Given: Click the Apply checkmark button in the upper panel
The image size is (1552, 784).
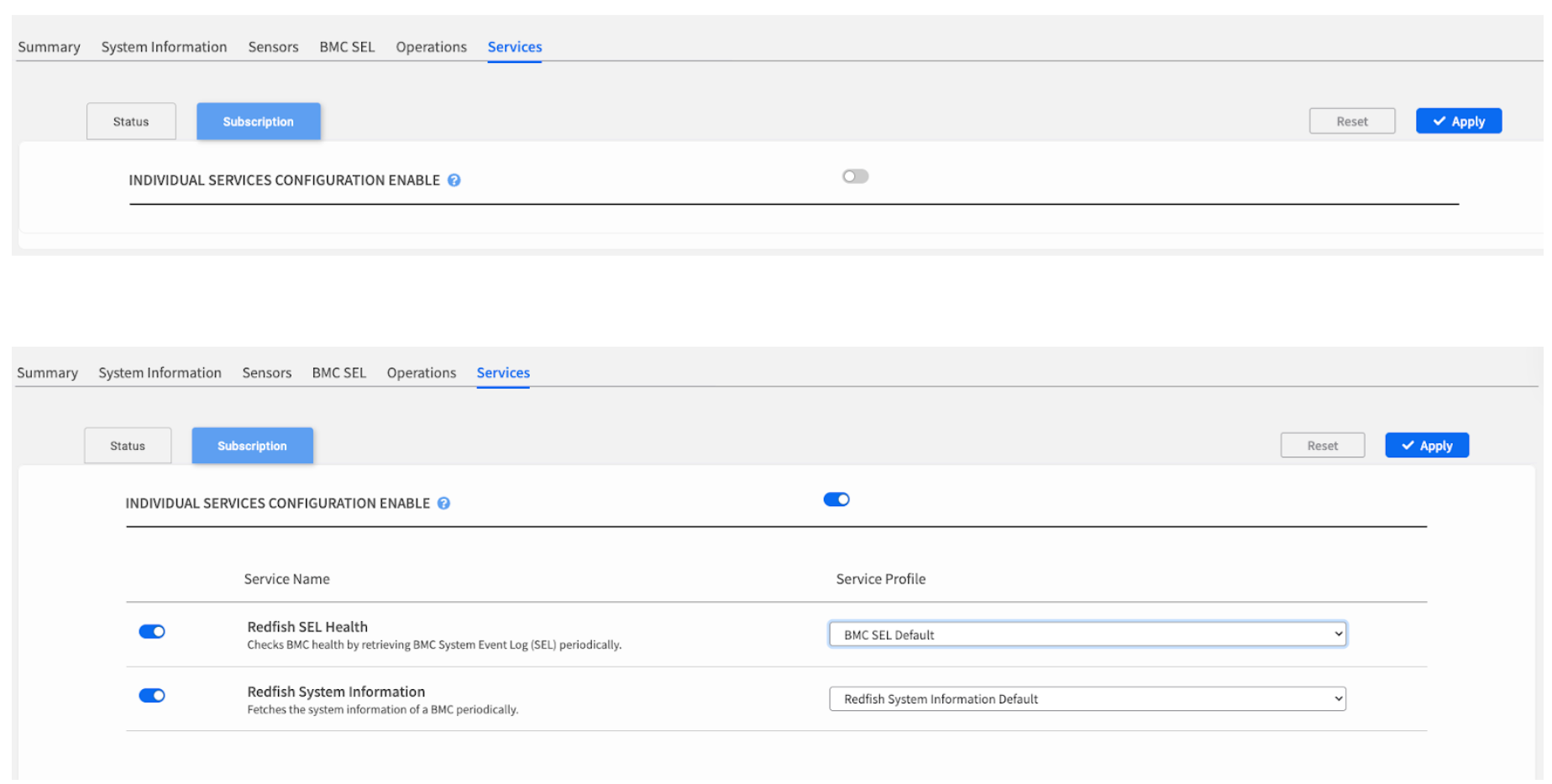Looking at the screenshot, I should pos(1458,122).
